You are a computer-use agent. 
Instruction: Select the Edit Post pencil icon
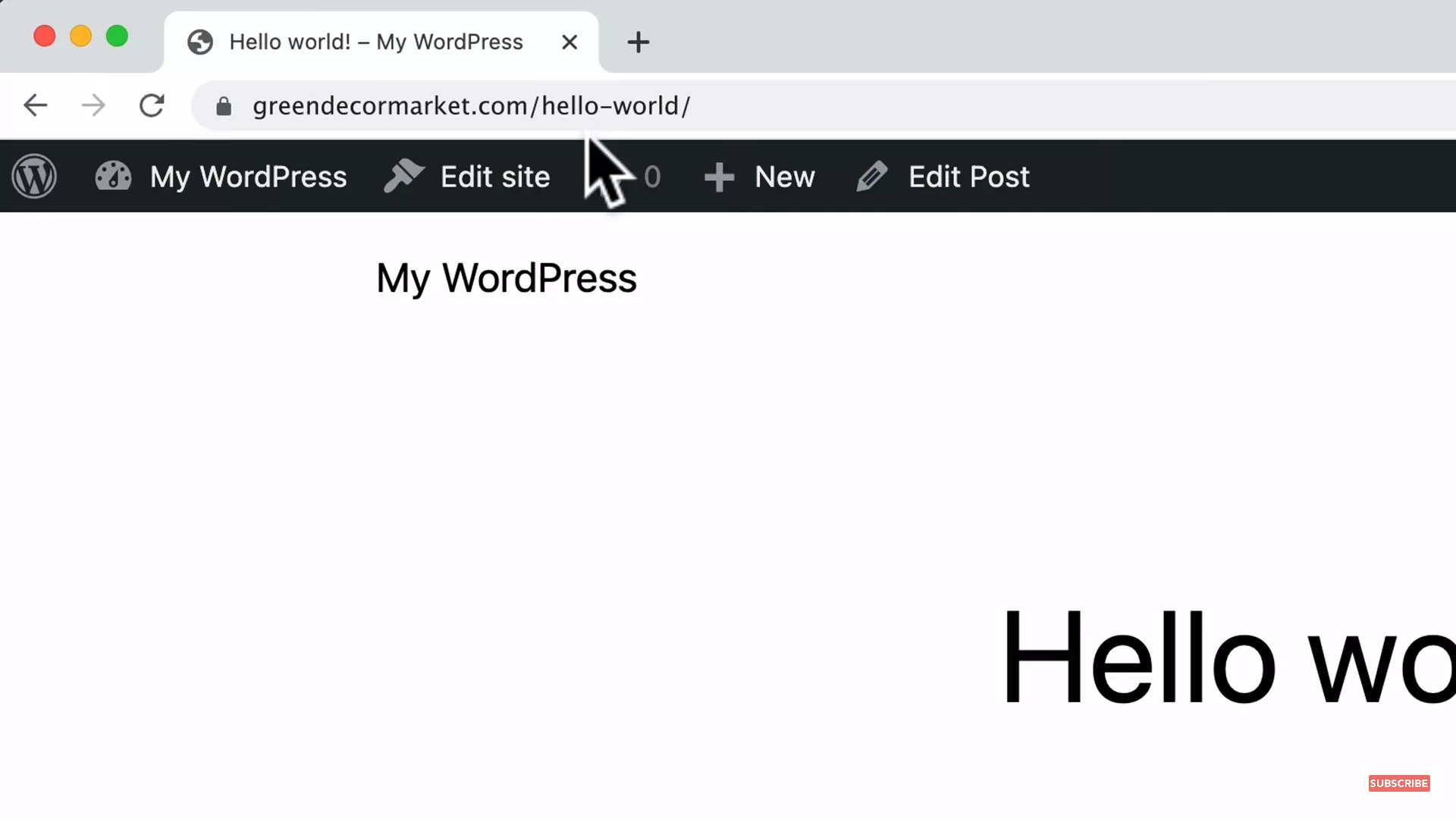point(873,176)
